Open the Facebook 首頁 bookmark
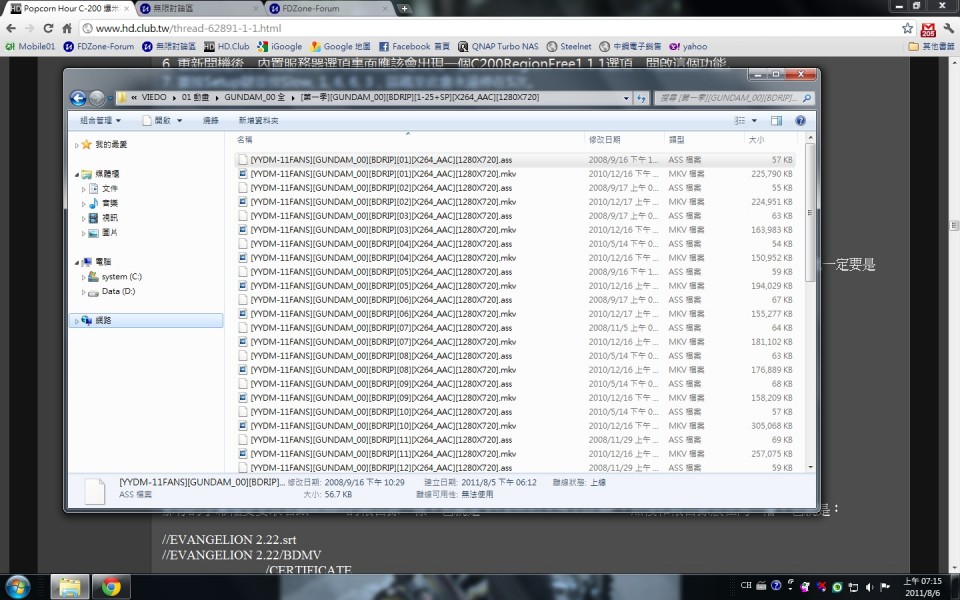 click(414, 47)
